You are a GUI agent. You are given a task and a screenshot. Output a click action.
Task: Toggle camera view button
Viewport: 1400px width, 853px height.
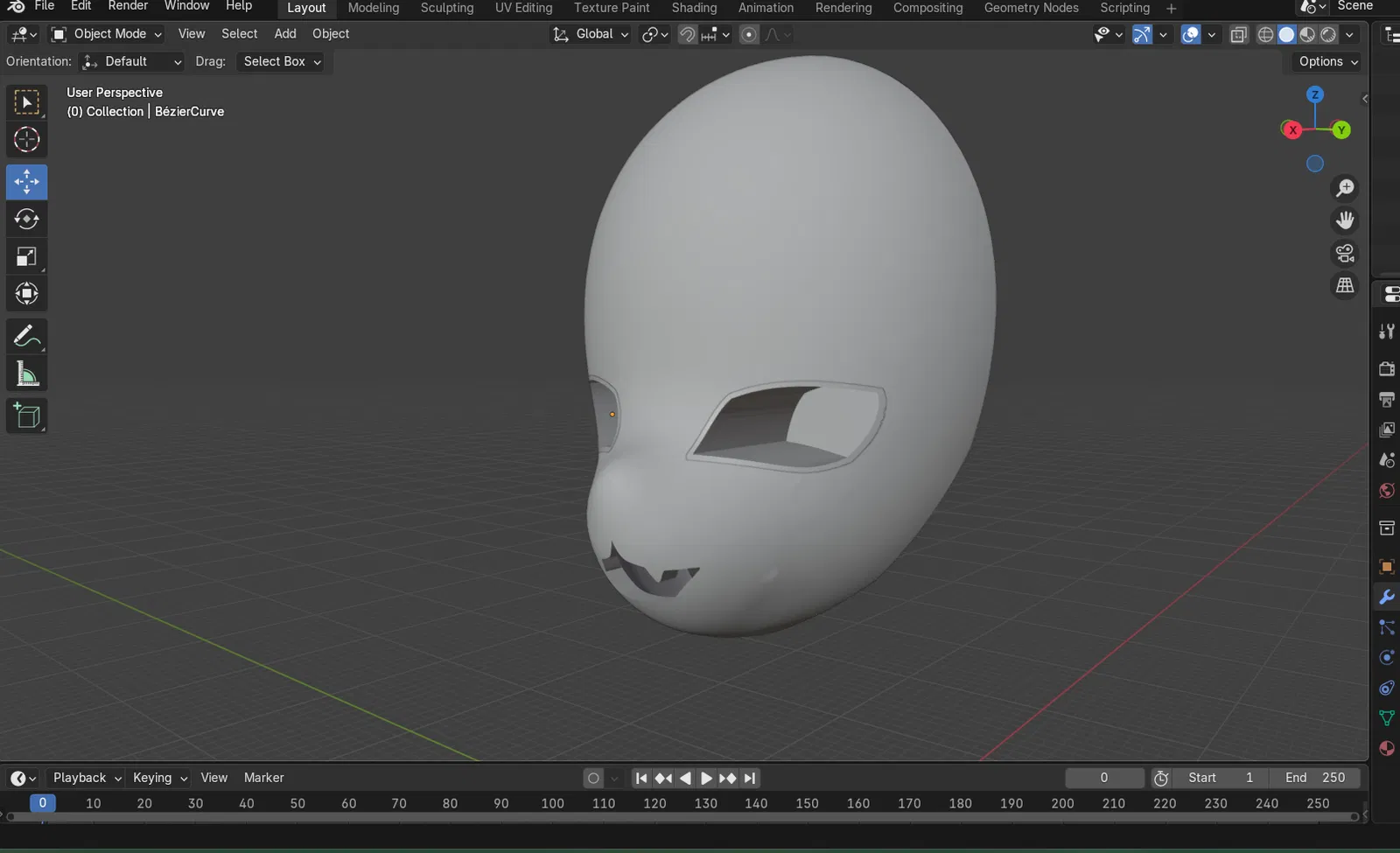point(1345,254)
